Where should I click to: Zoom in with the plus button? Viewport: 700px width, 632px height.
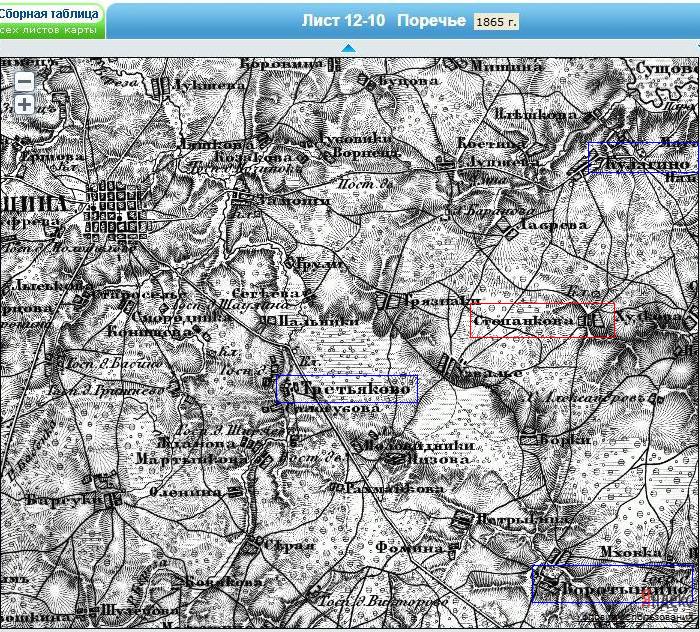[24, 104]
